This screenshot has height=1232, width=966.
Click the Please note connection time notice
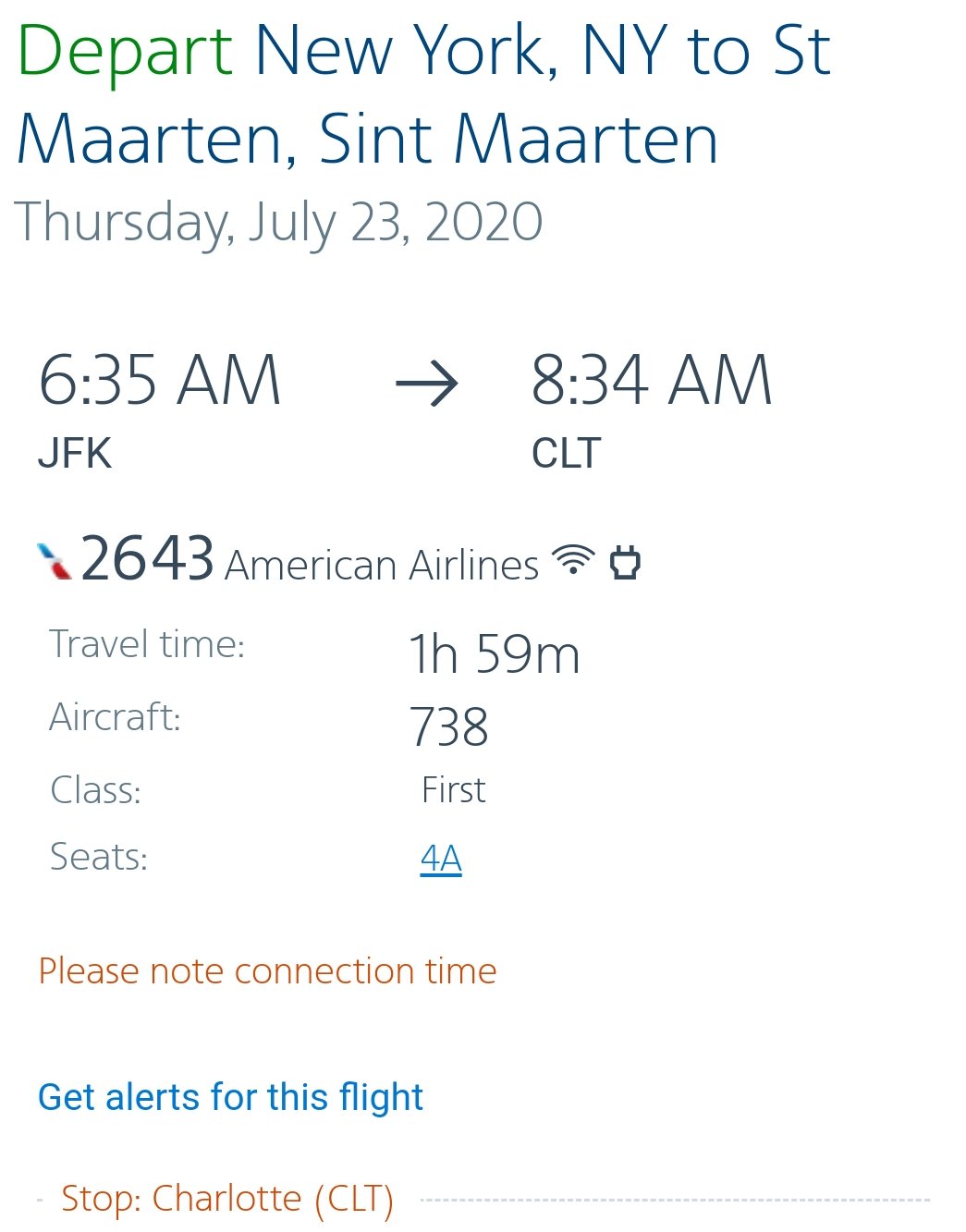[267, 971]
